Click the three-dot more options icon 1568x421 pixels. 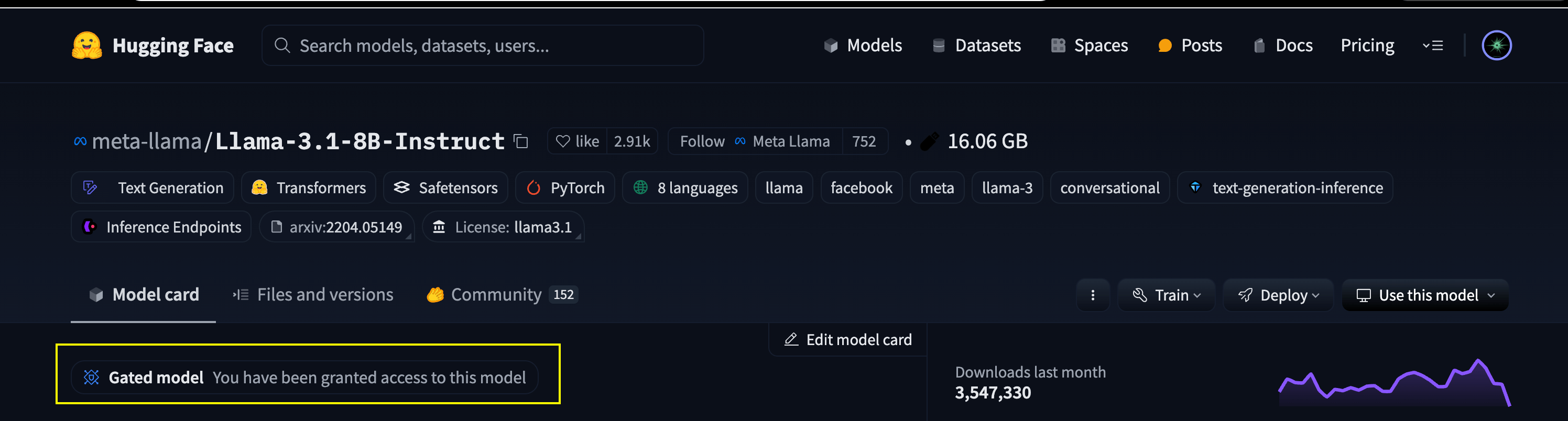point(1093,295)
